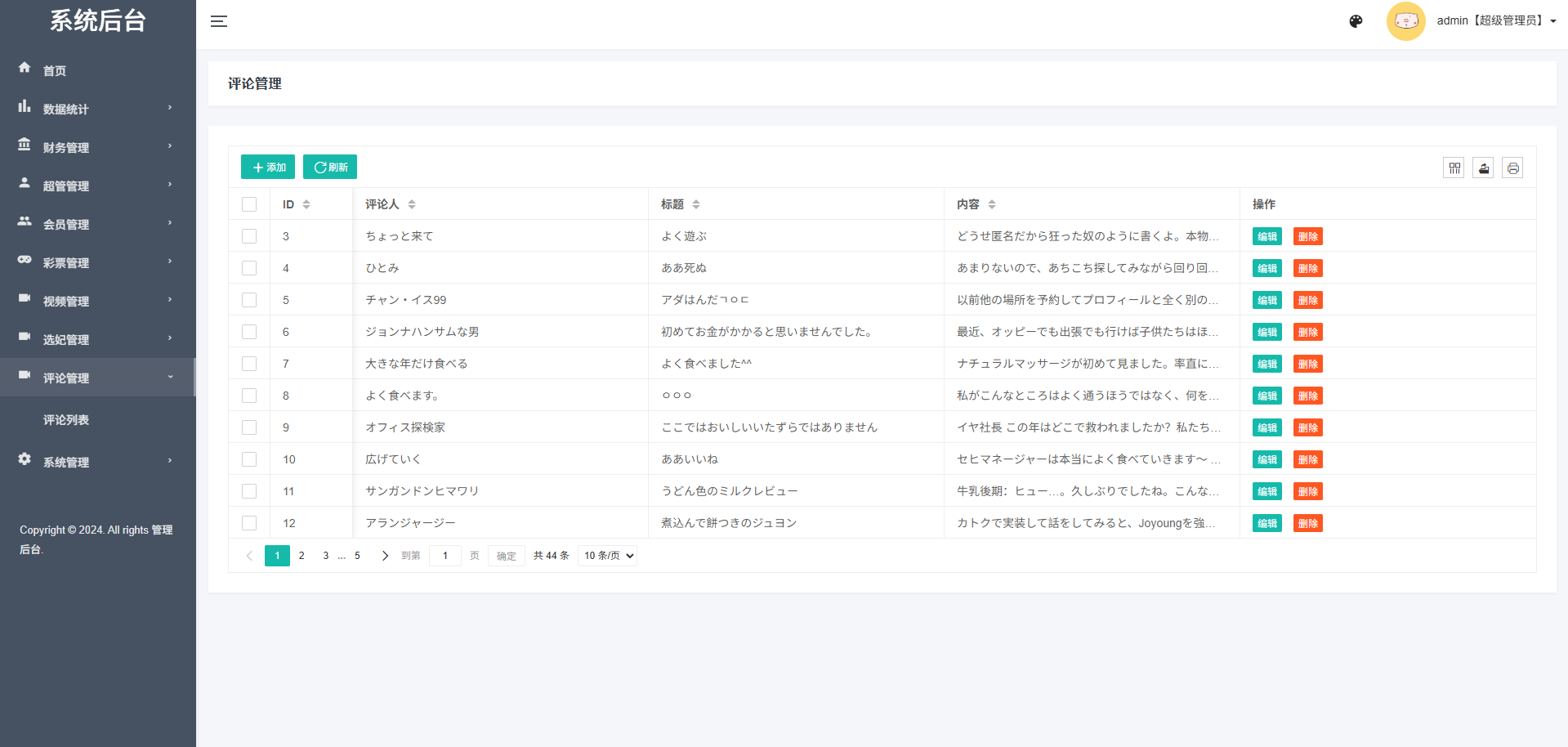Screen dimensions: 1568x747
Task: Sort by the ID column arrows
Action: tap(306, 204)
